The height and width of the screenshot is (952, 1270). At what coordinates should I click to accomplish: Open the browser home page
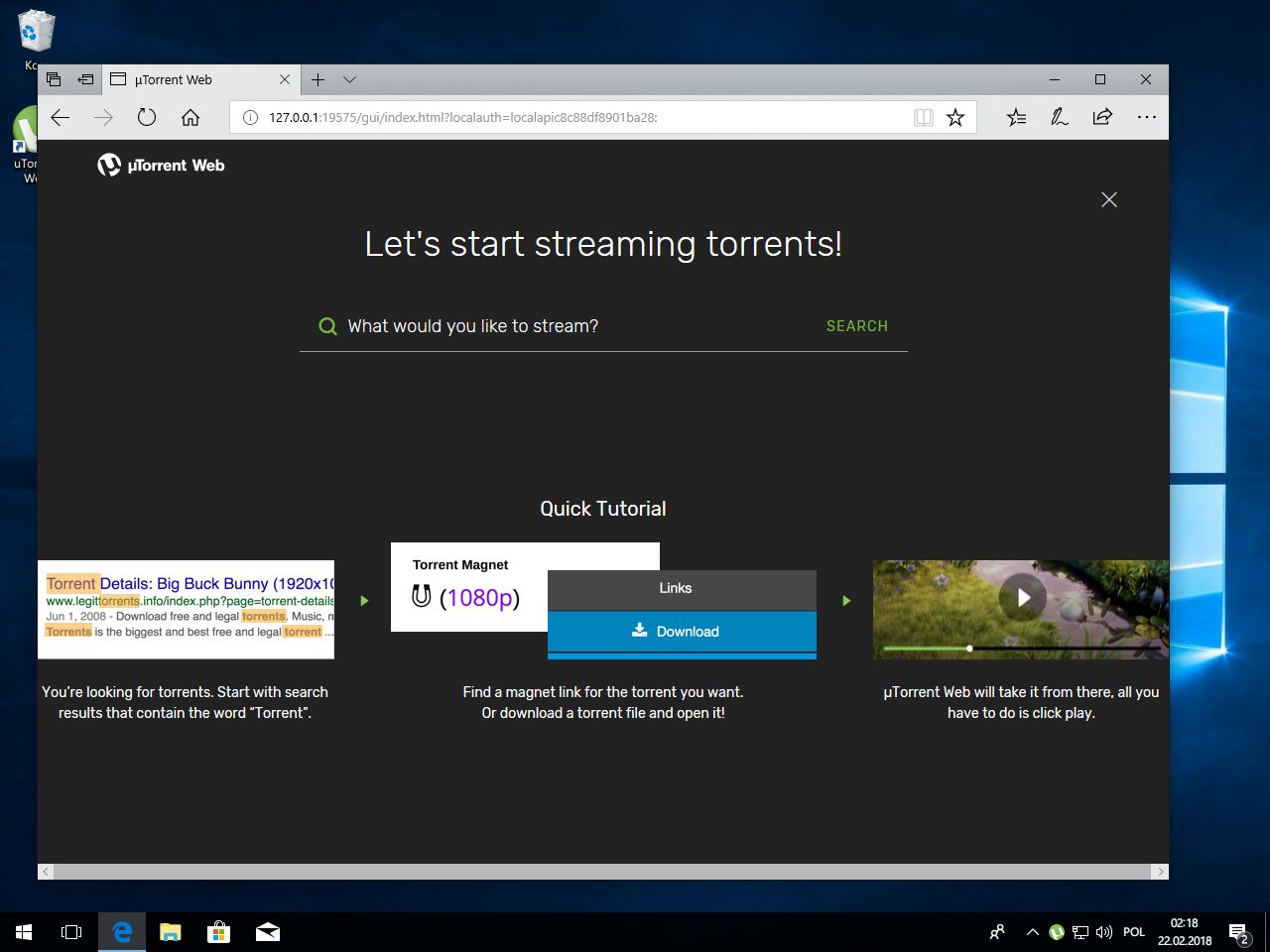point(190,117)
